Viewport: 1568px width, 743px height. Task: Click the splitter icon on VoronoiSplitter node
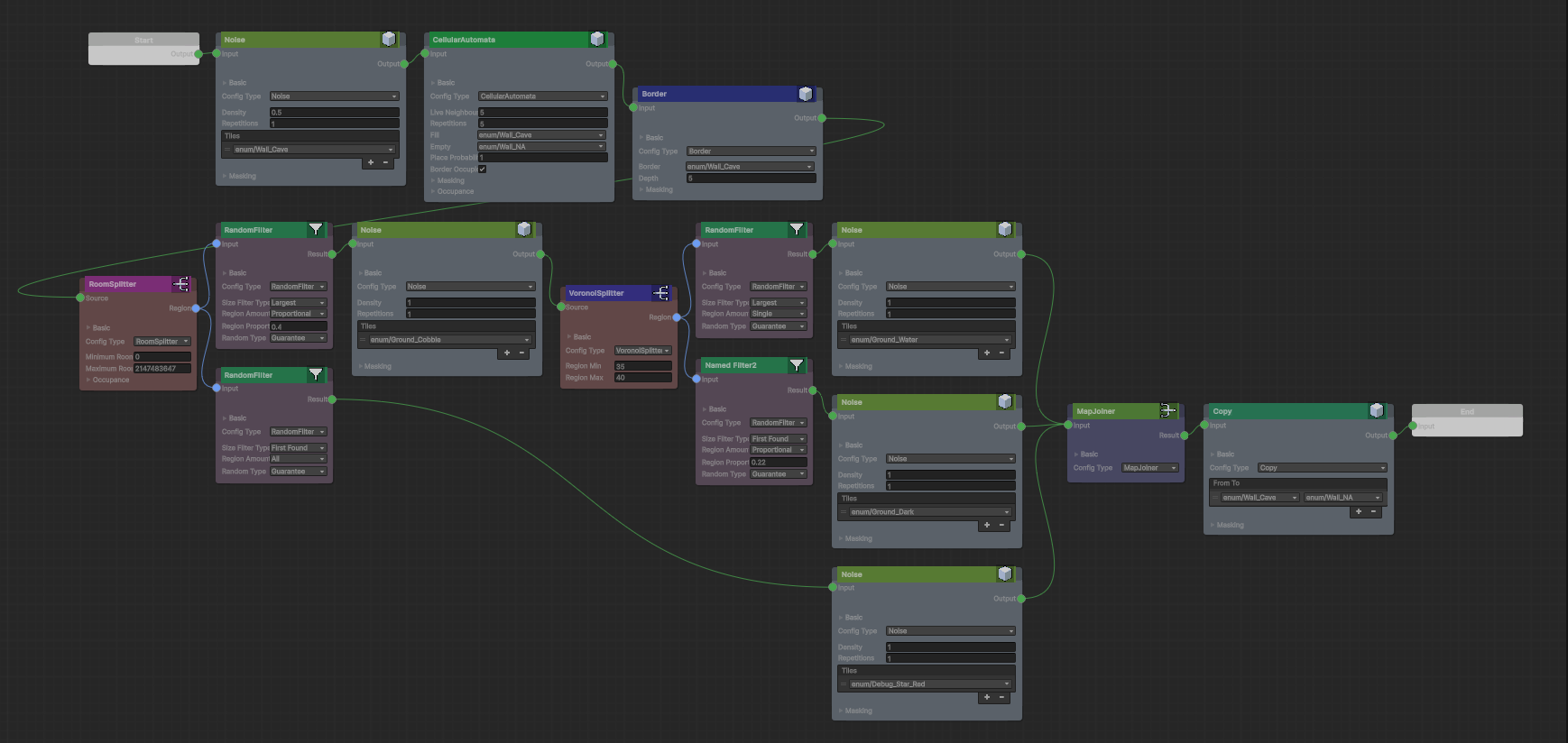(661, 293)
